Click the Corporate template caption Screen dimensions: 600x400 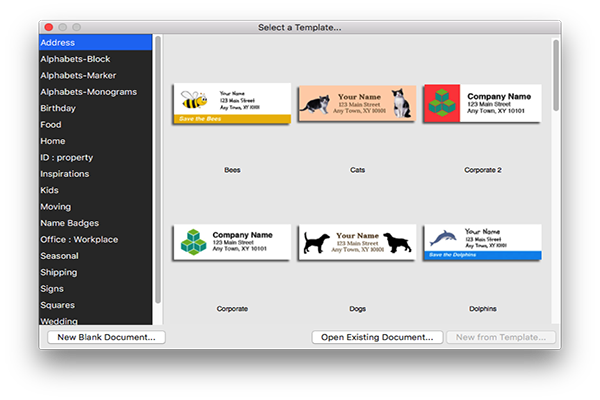(x=232, y=309)
